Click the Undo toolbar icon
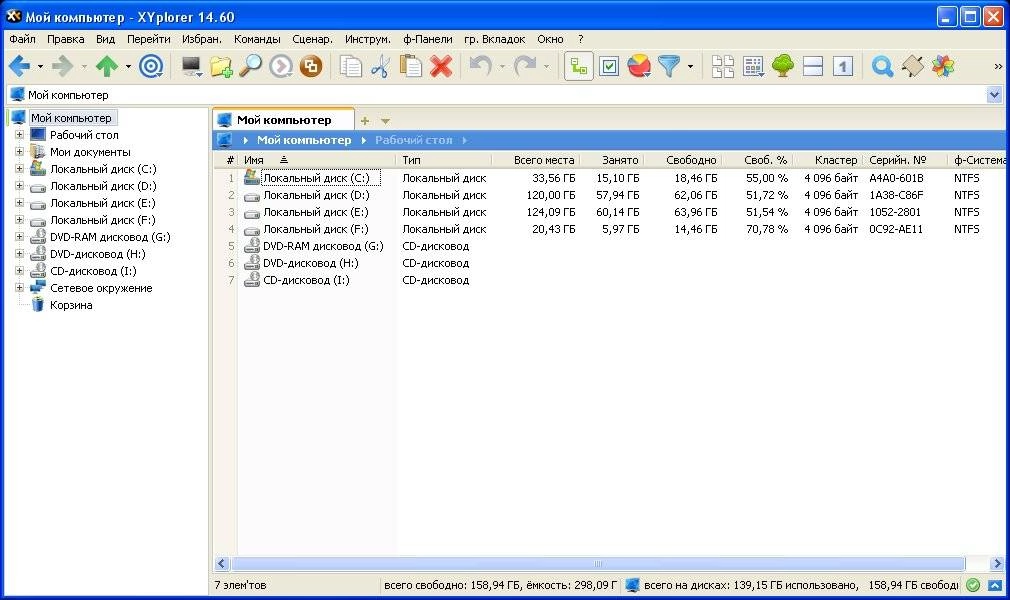This screenshot has height=600, width=1010. click(x=481, y=66)
